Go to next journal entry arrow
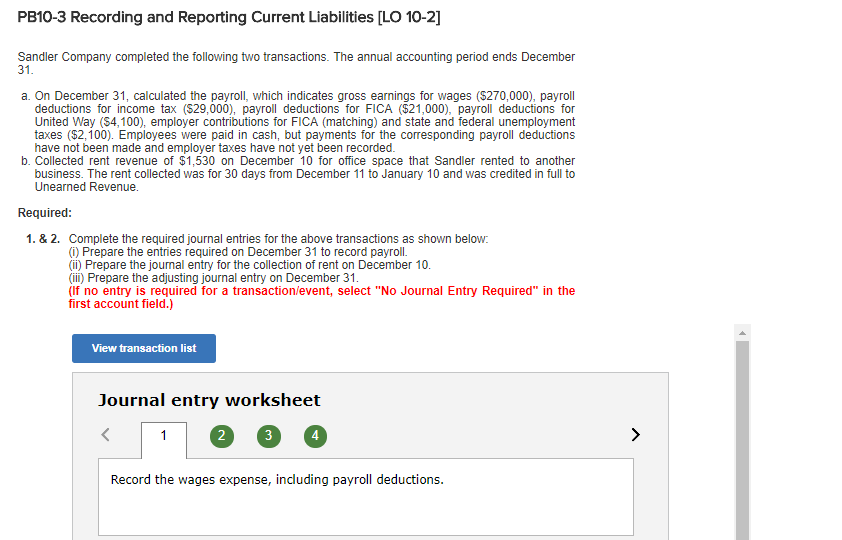 [635, 434]
